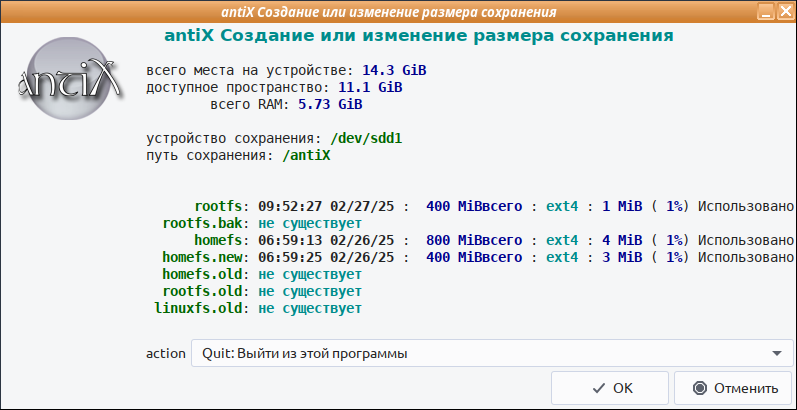
Task: Click the action dropdown arrow
Action: [776, 354]
